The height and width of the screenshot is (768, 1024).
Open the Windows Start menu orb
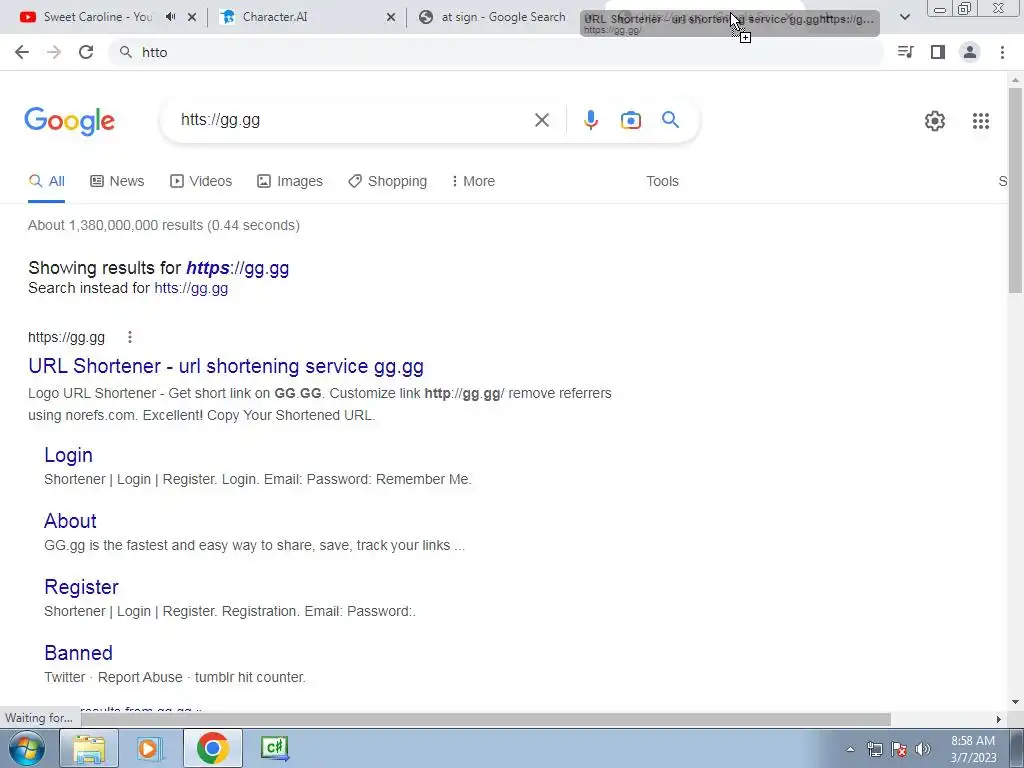coord(26,748)
